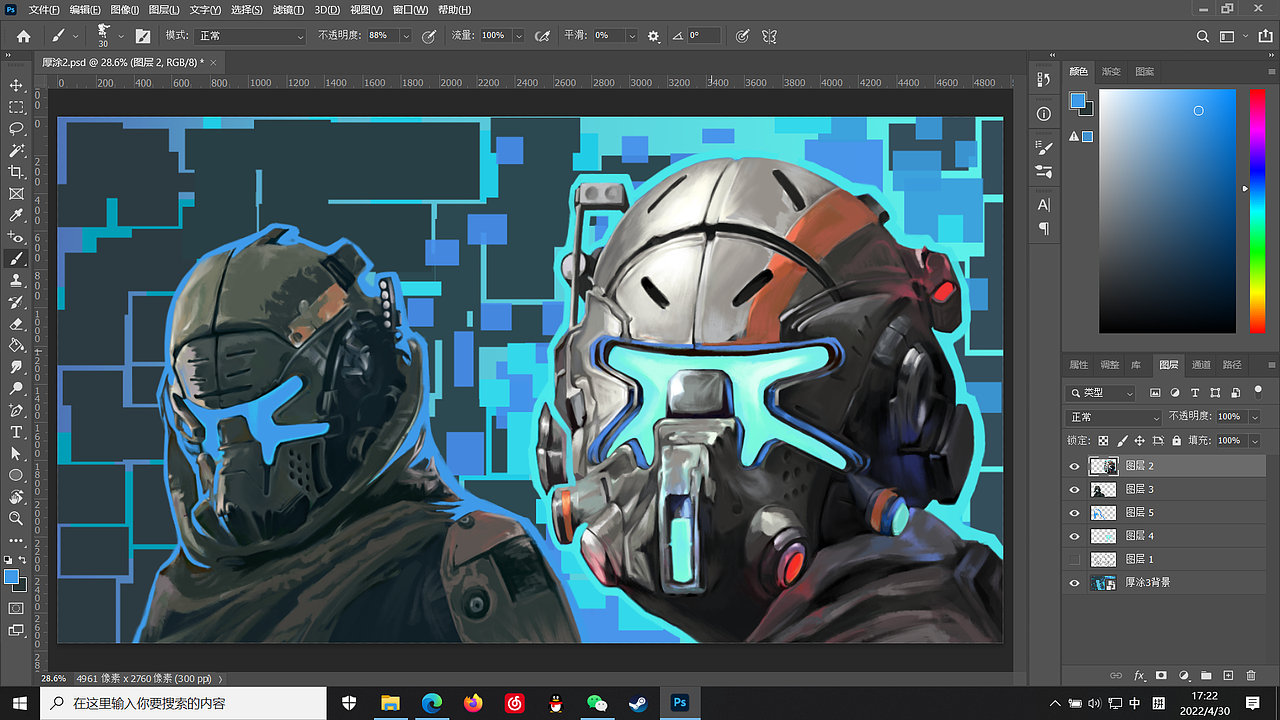Image resolution: width=1280 pixels, height=720 pixels.
Task: Open the 图像(I) menu
Action: pos(124,10)
